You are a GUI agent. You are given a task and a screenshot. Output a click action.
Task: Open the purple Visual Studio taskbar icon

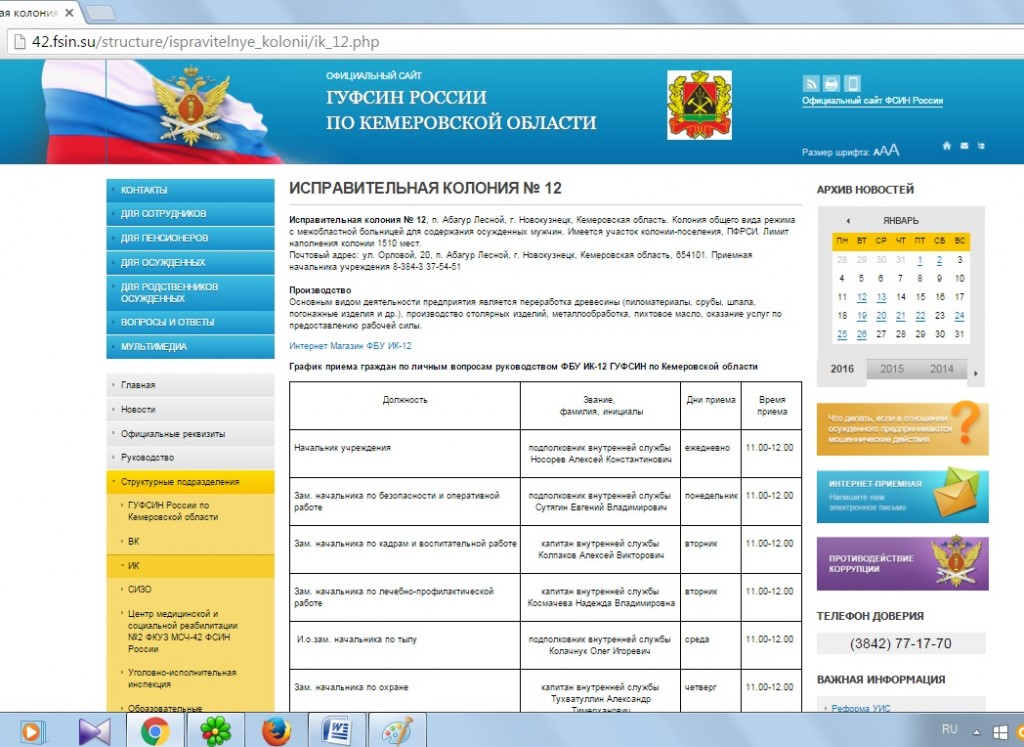tap(94, 731)
